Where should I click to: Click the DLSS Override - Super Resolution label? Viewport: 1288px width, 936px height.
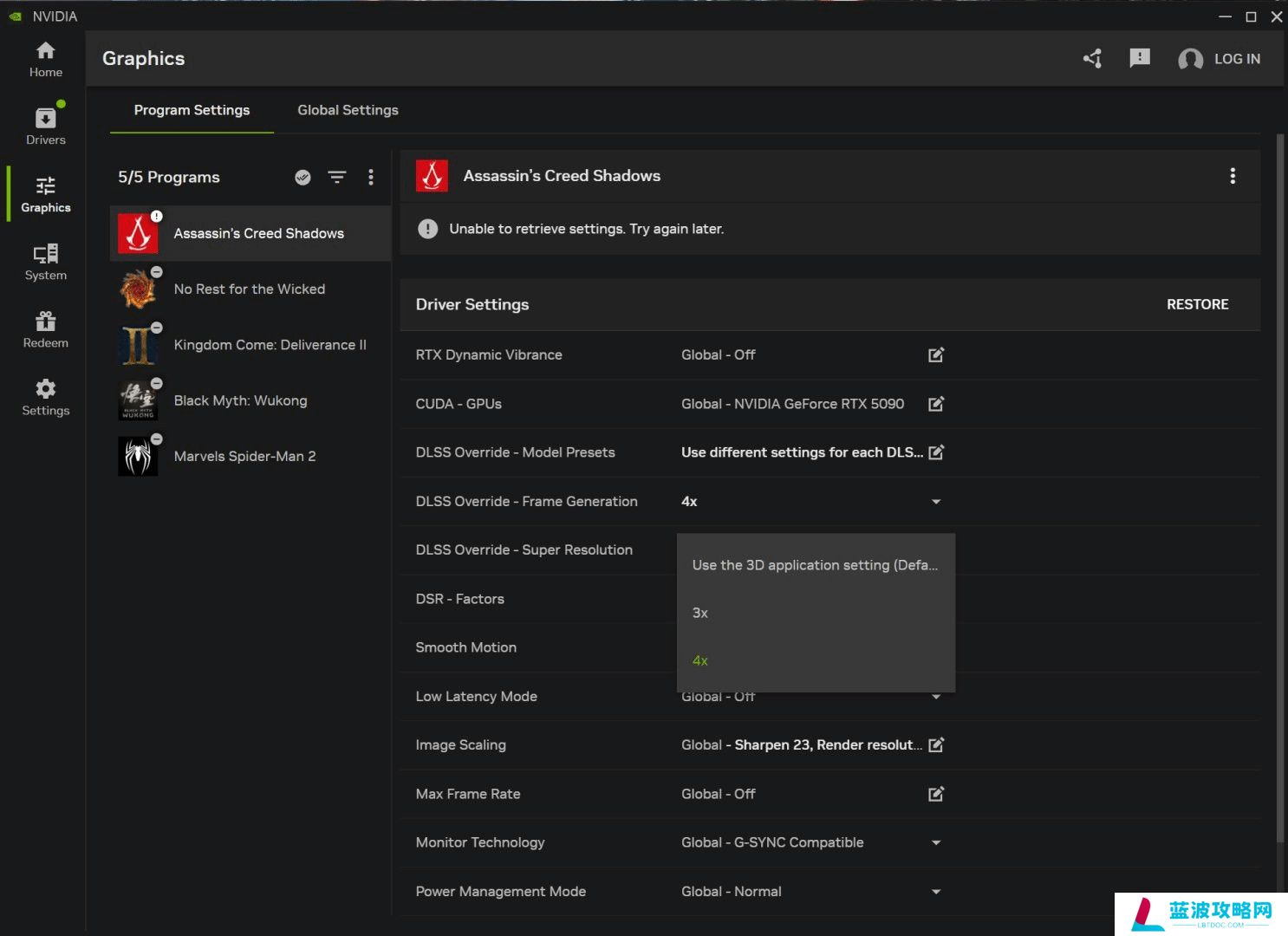524,549
